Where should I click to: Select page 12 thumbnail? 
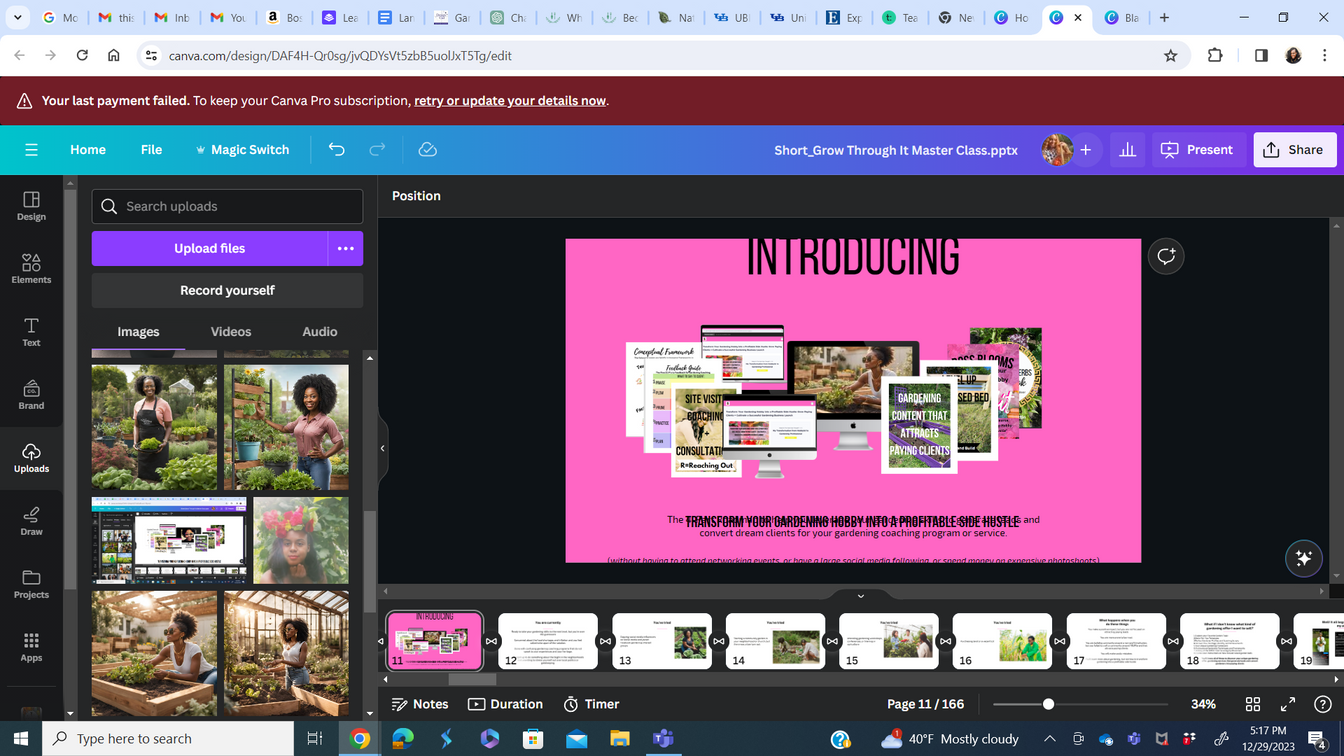click(x=548, y=641)
